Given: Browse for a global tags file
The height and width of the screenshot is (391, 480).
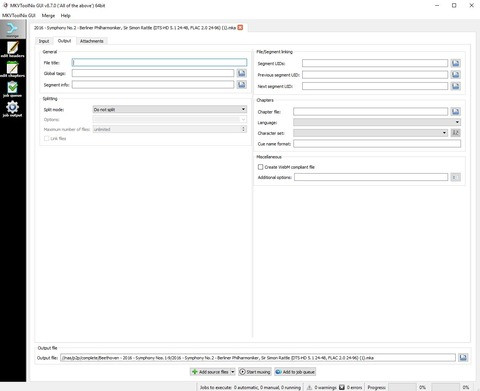Looking at the screenshot, I should pos(242,73).
